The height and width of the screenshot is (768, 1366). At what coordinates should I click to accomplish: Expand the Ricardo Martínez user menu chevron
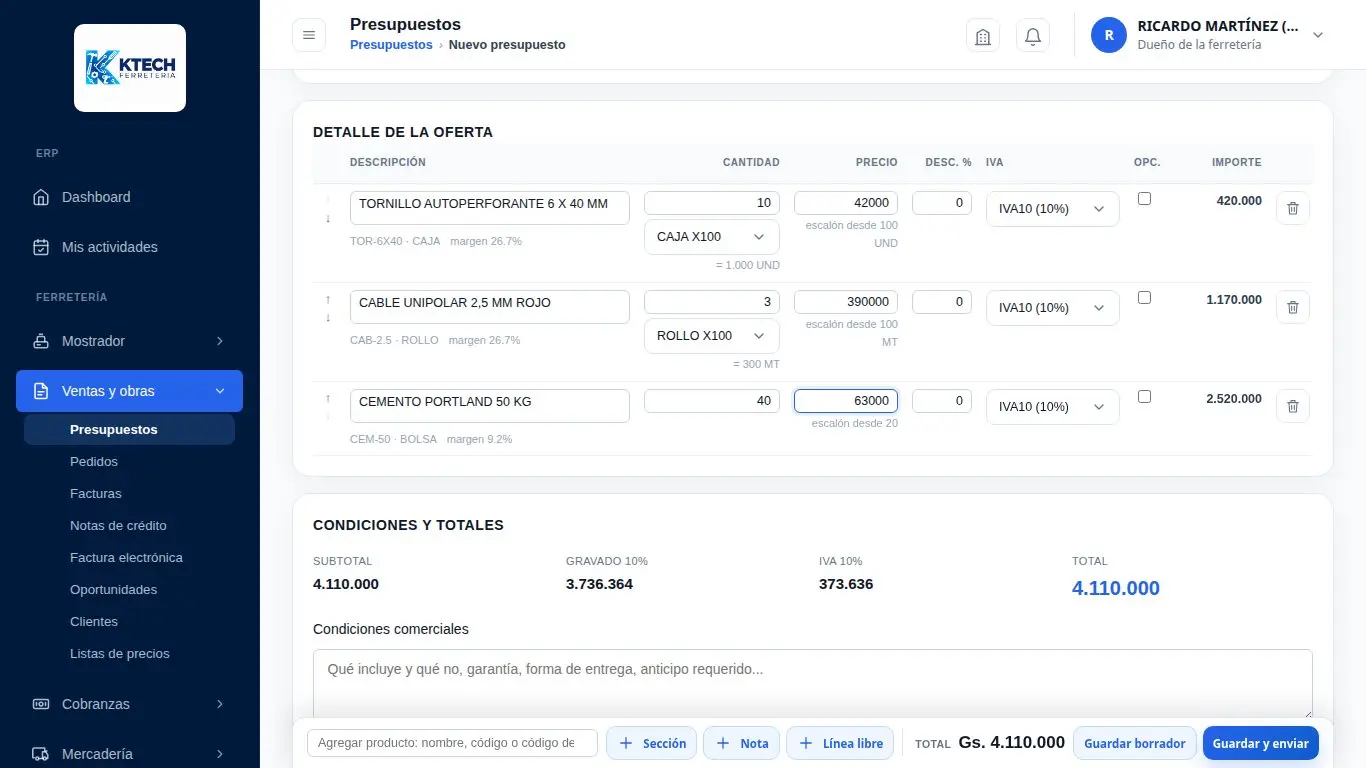(1318, 35)
